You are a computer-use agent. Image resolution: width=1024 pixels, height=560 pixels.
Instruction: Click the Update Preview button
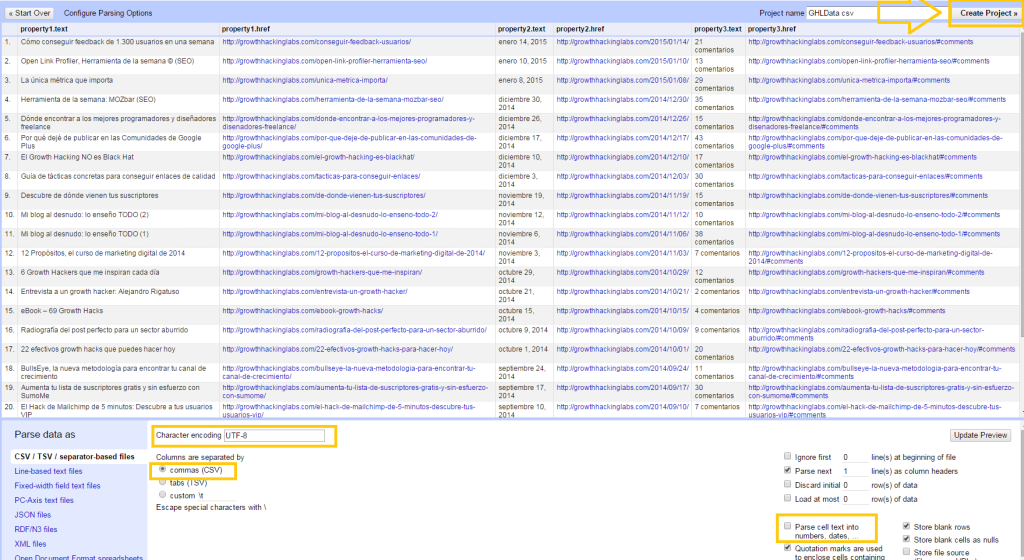(980, 435)
